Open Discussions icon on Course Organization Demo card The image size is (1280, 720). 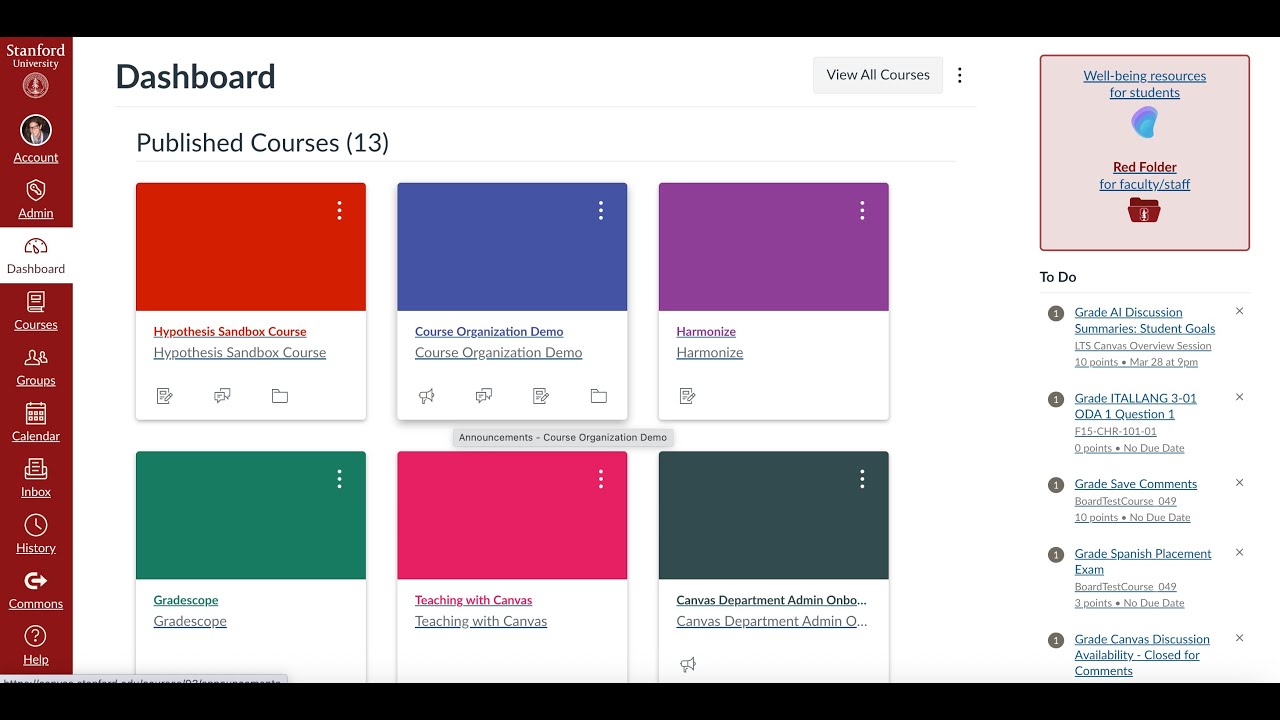484,396
